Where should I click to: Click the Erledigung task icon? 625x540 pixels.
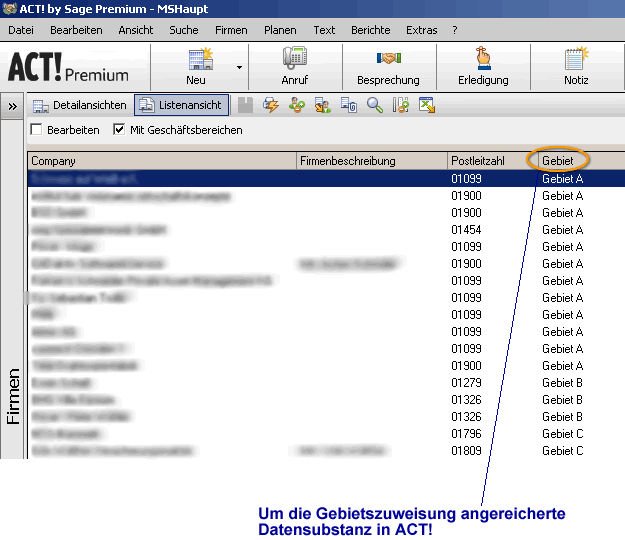(483, 60)
